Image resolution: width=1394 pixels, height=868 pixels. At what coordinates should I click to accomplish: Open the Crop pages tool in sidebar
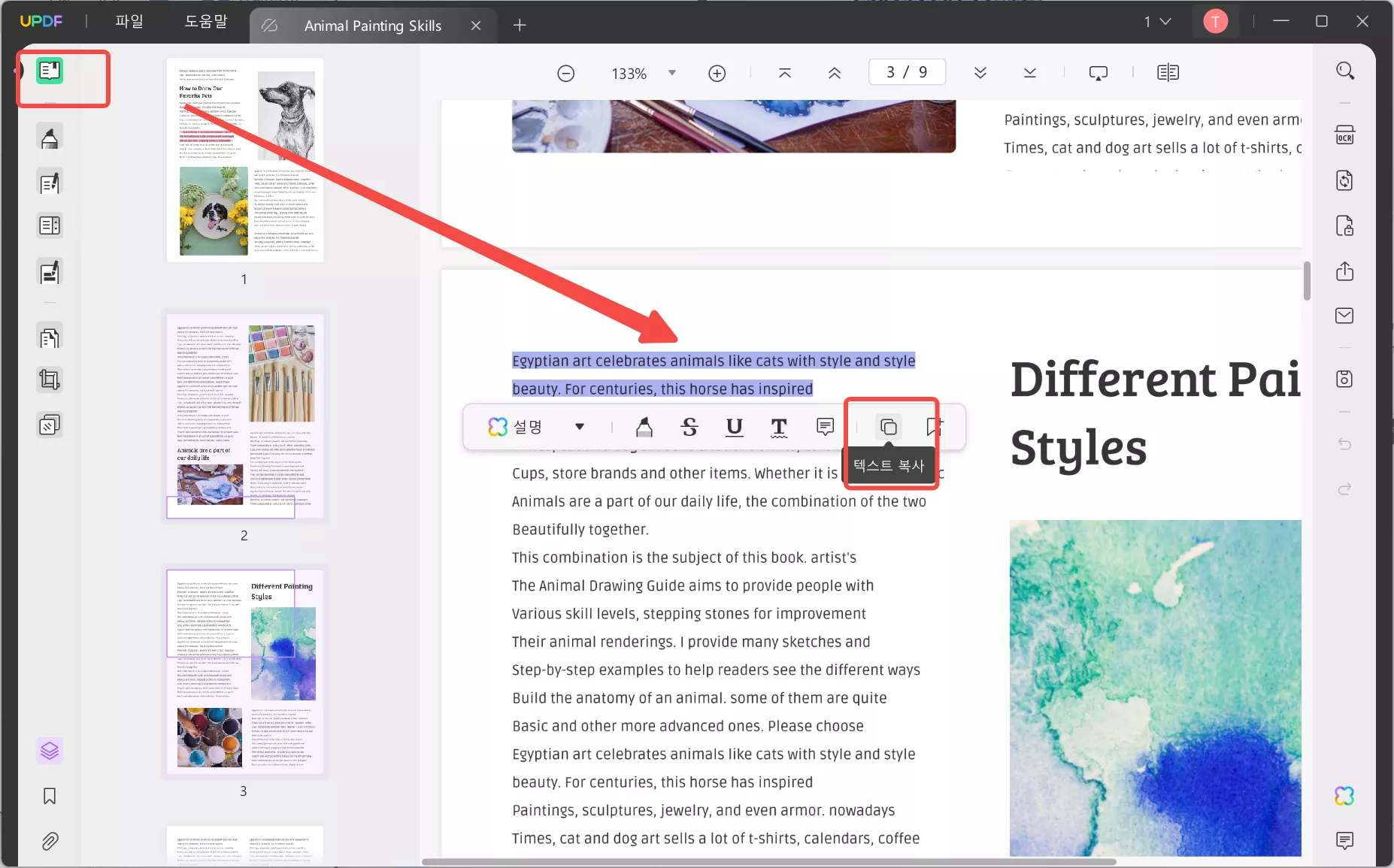tap(50, 380)
